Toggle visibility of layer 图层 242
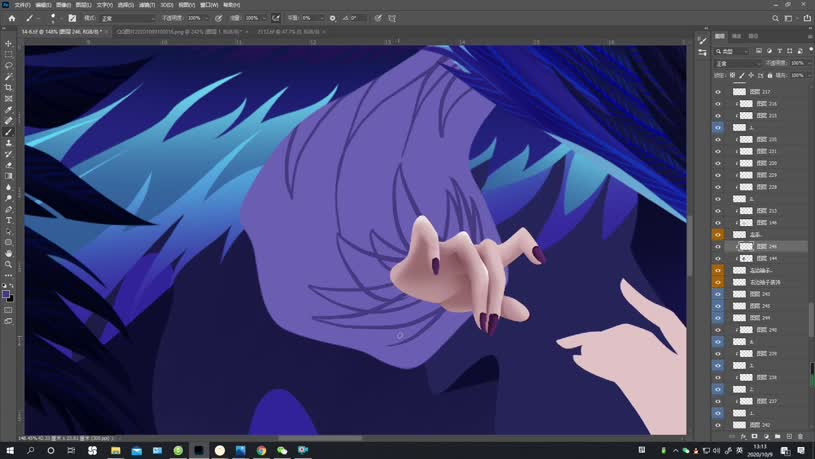 (718, 425)
